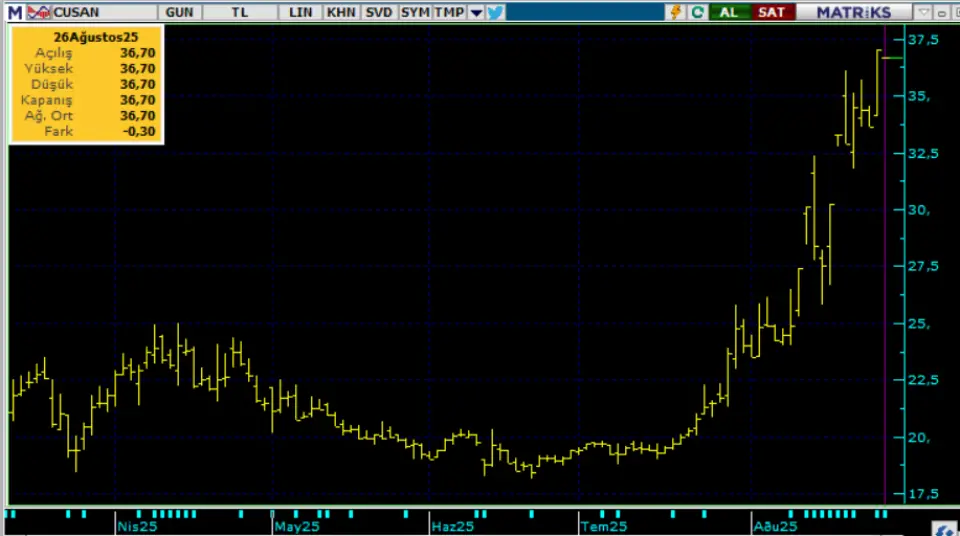Click the CUSAN symbol input field
Viewport: 960px width, 536px height.
click(x=98, y=12)
